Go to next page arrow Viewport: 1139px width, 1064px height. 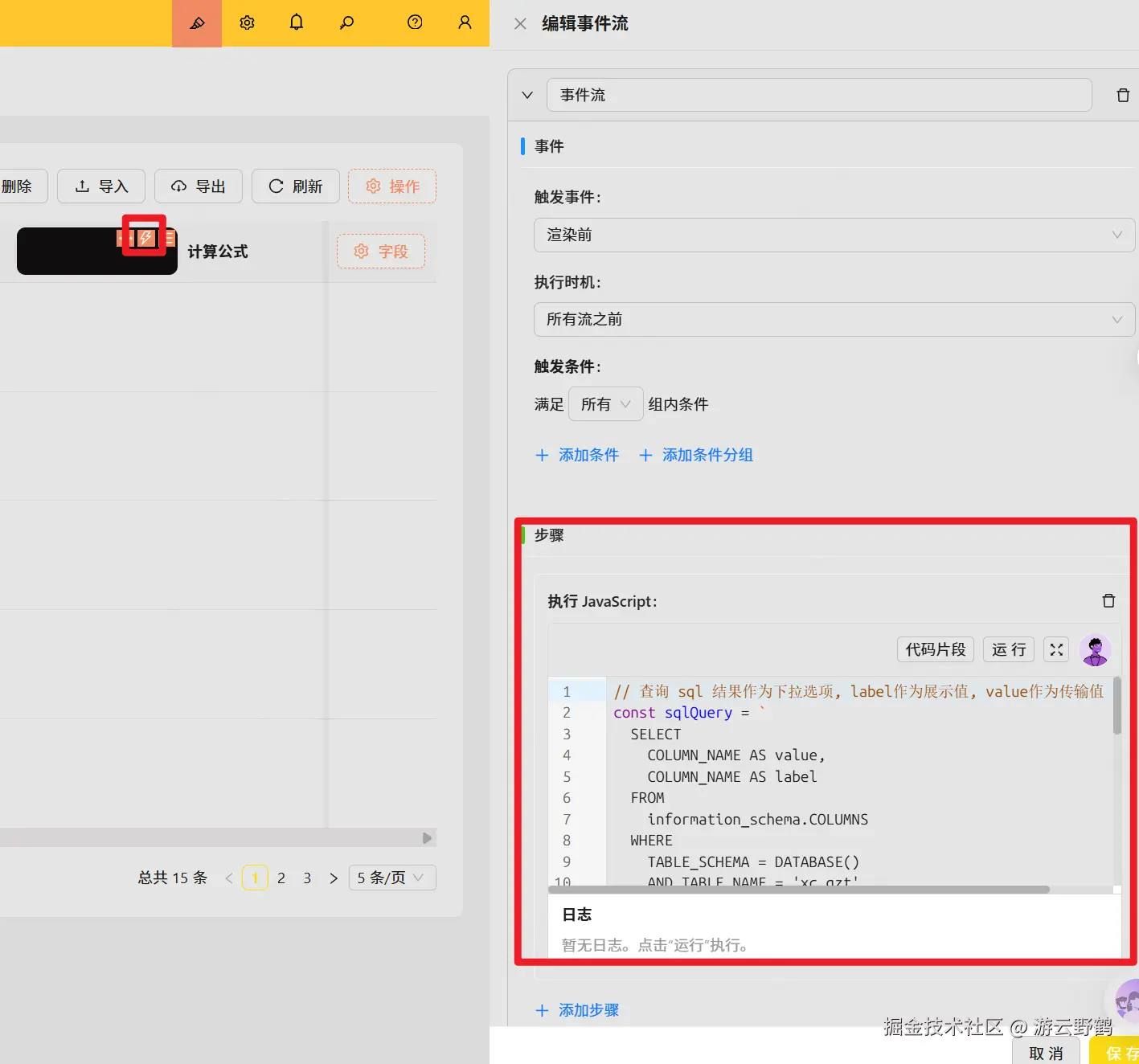click(x=334, y=878)
